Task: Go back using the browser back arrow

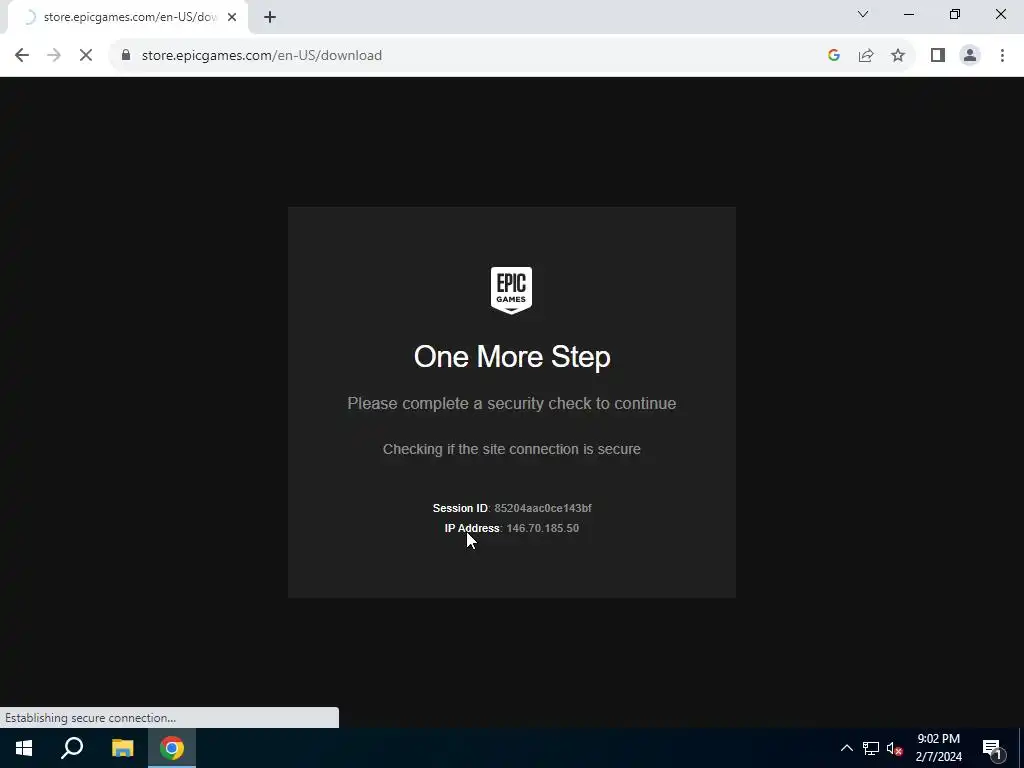Action: click(22, 56)
